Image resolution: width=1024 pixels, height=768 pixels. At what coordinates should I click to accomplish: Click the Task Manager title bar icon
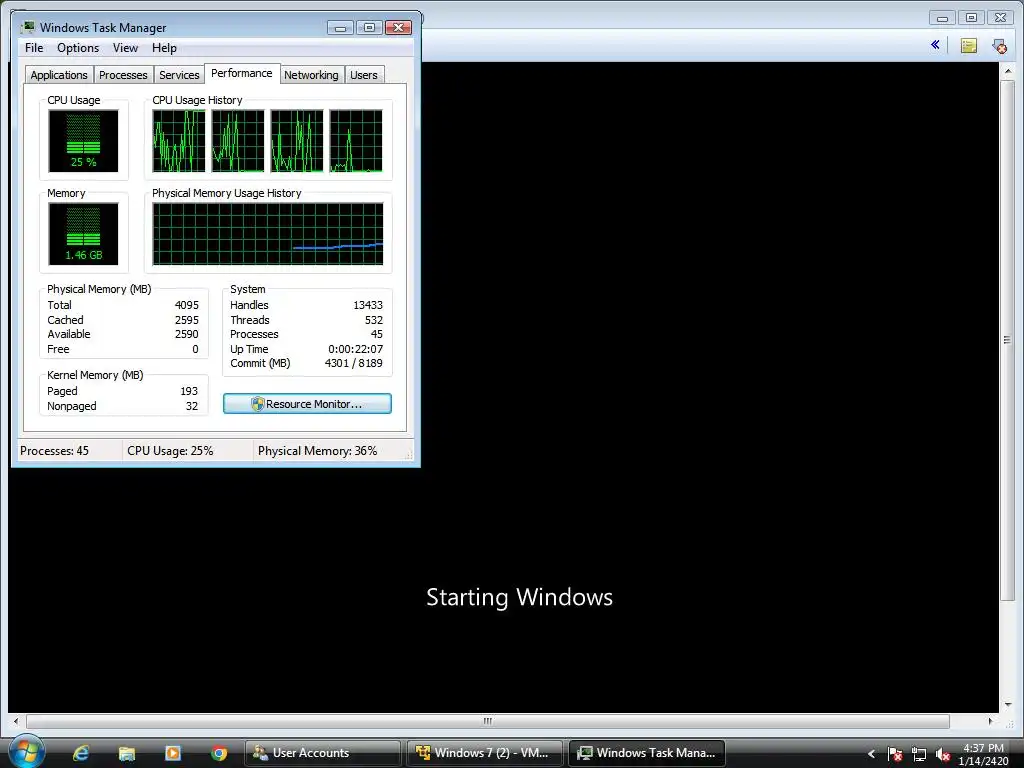(27, 27)
